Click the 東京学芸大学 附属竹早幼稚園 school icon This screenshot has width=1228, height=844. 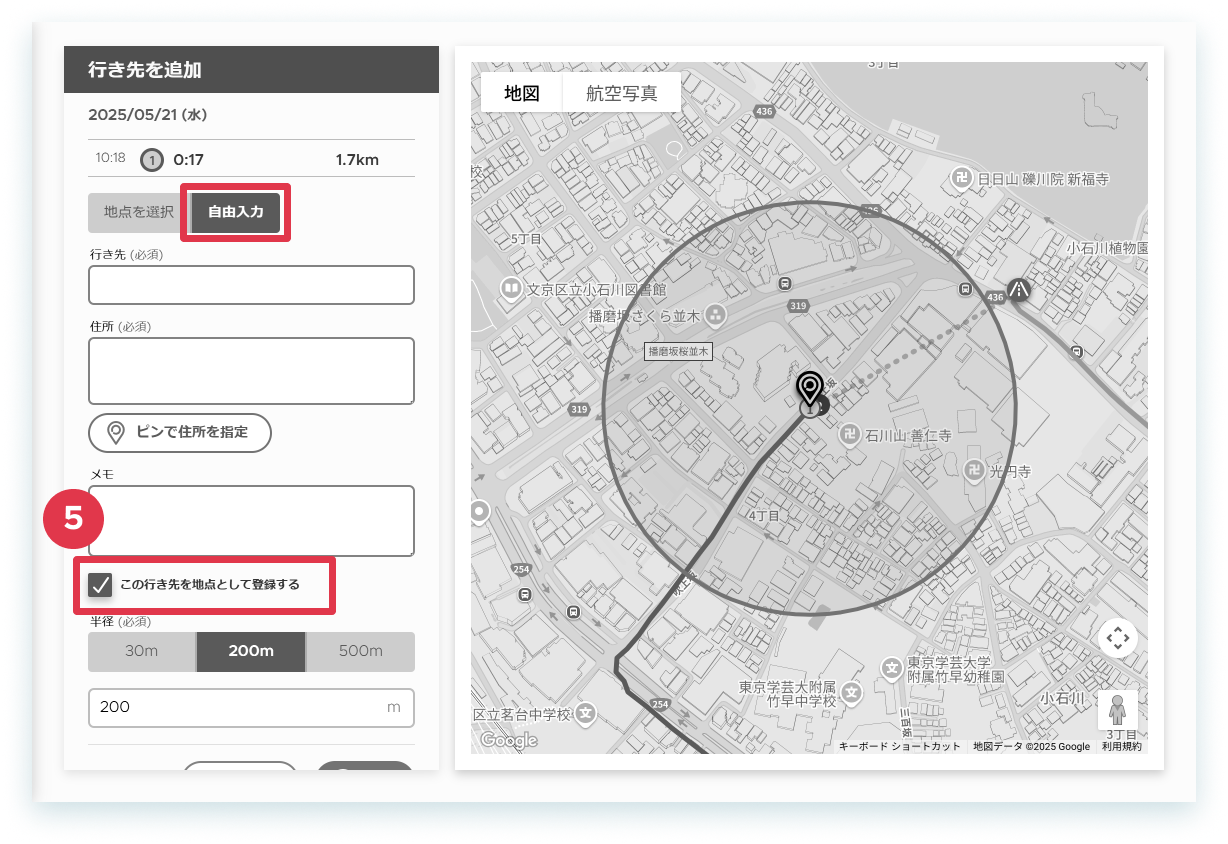click(x=891, y=667)
